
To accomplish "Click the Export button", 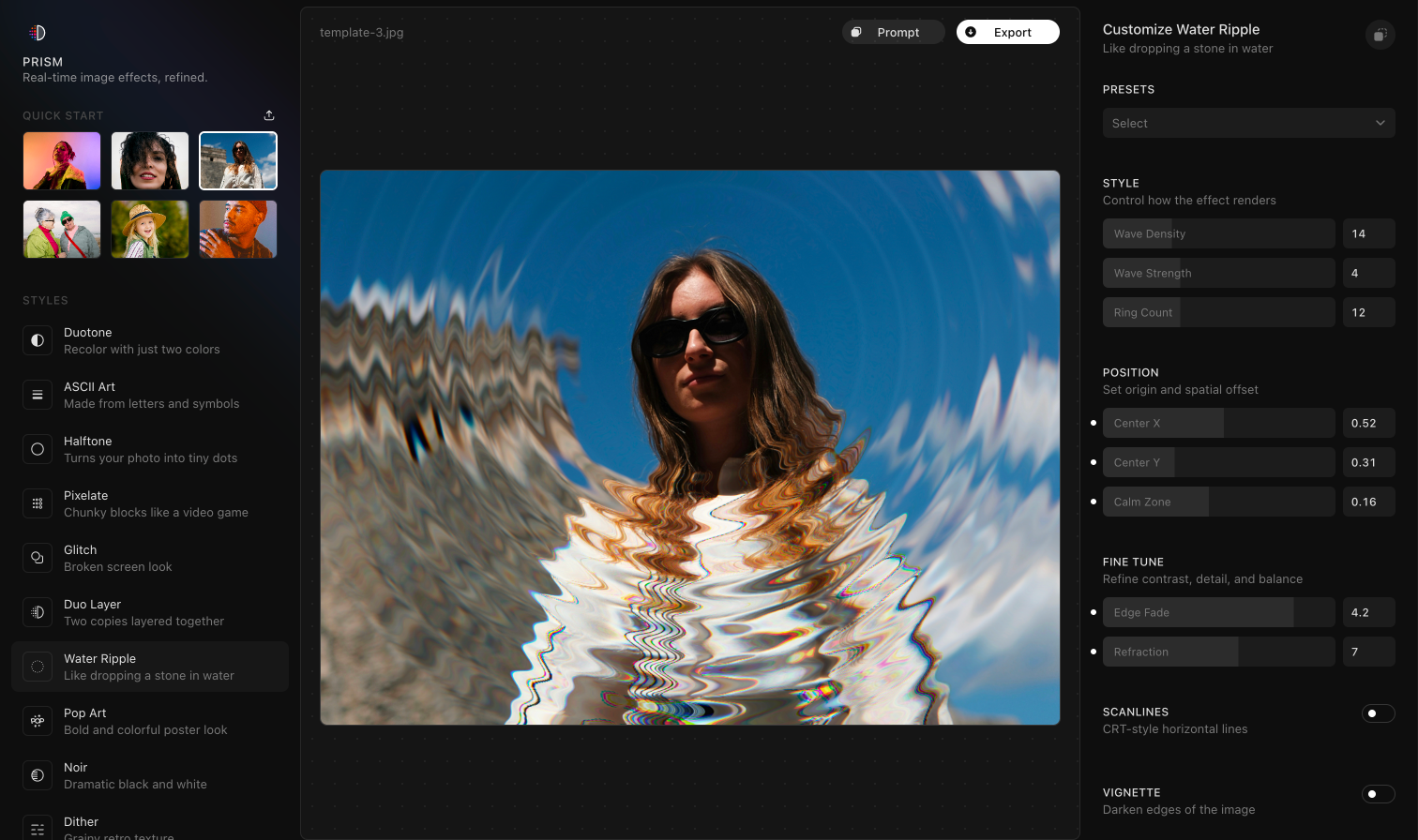I will click(x=1007, y=31).
